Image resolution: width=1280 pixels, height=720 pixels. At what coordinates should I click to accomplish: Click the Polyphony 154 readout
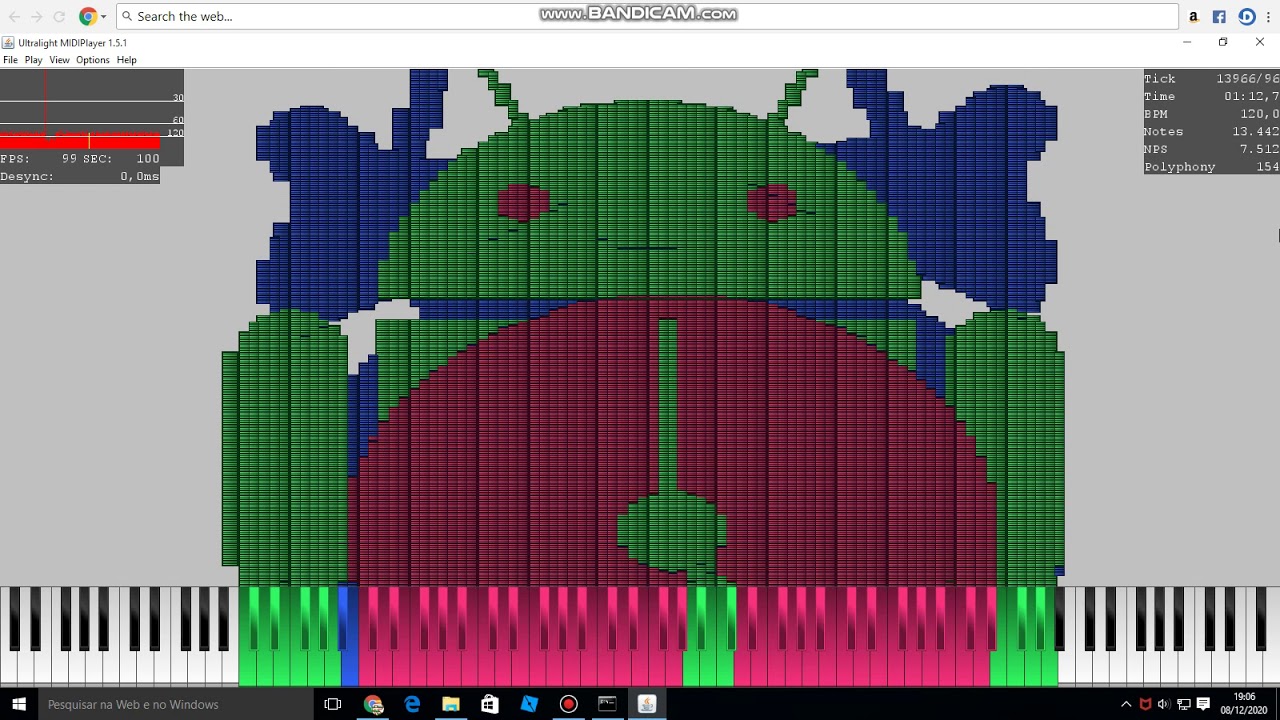tap(1211, 167)
